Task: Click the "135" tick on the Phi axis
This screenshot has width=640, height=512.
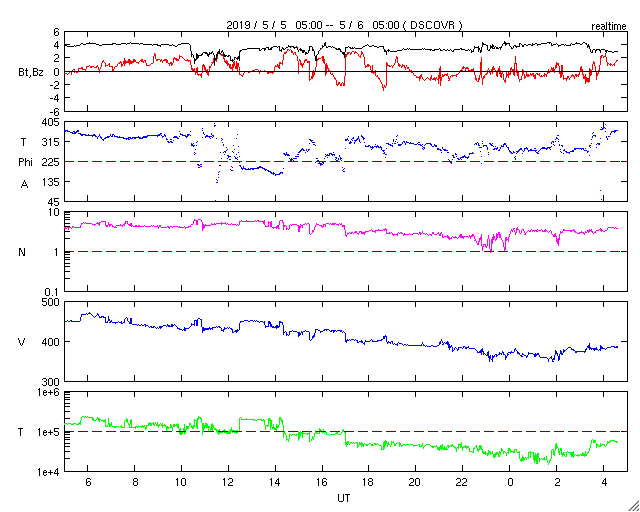Action: (51, 182)
